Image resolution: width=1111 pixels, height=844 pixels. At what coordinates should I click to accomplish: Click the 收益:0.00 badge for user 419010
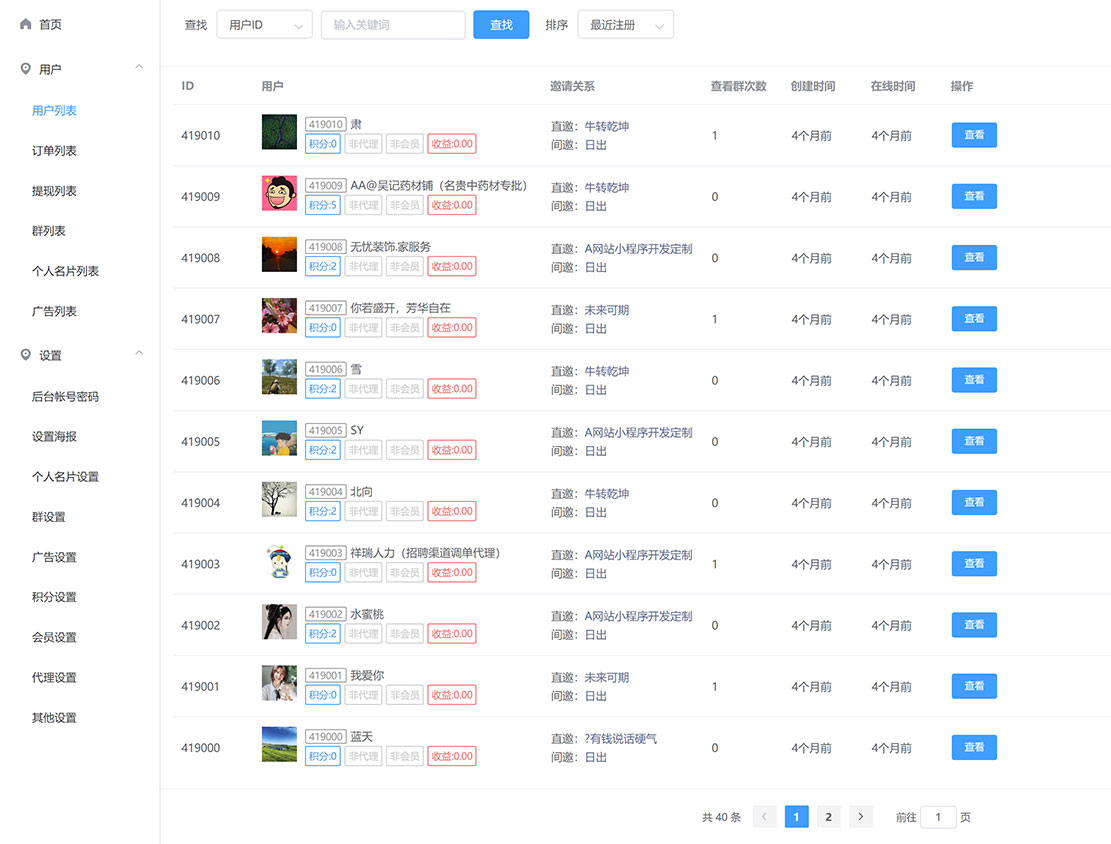(451, 144)
